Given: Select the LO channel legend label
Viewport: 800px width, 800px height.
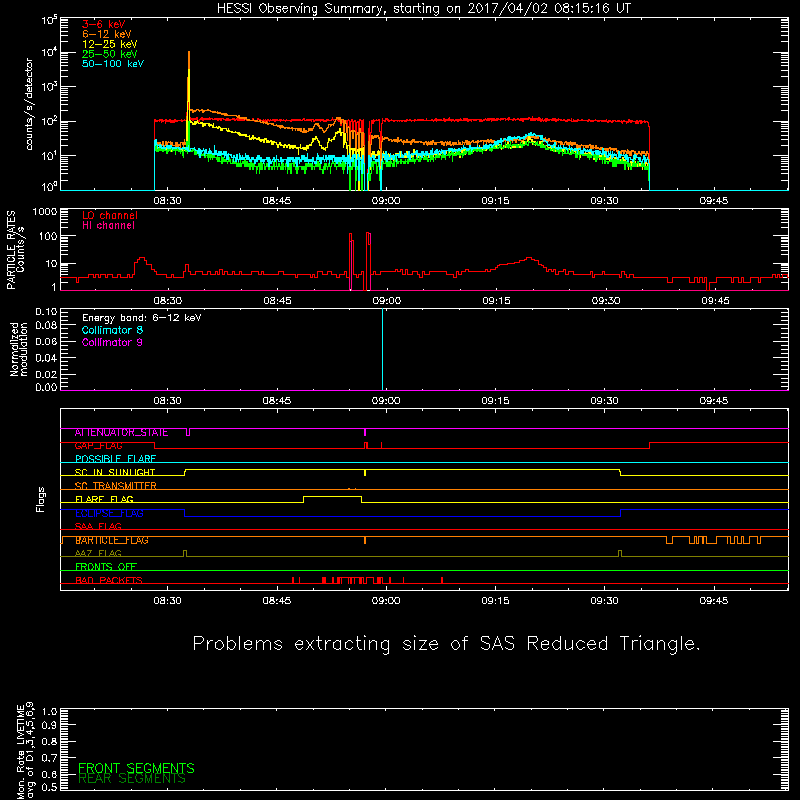Looking at the screenshot, I should (110, 215).
